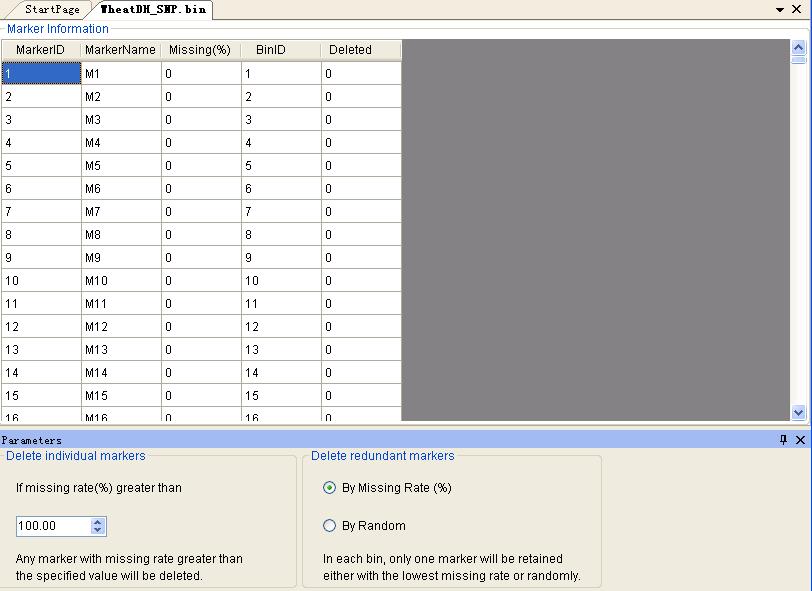
Task: Close the active document tab with X
Action: coord(797,9)
